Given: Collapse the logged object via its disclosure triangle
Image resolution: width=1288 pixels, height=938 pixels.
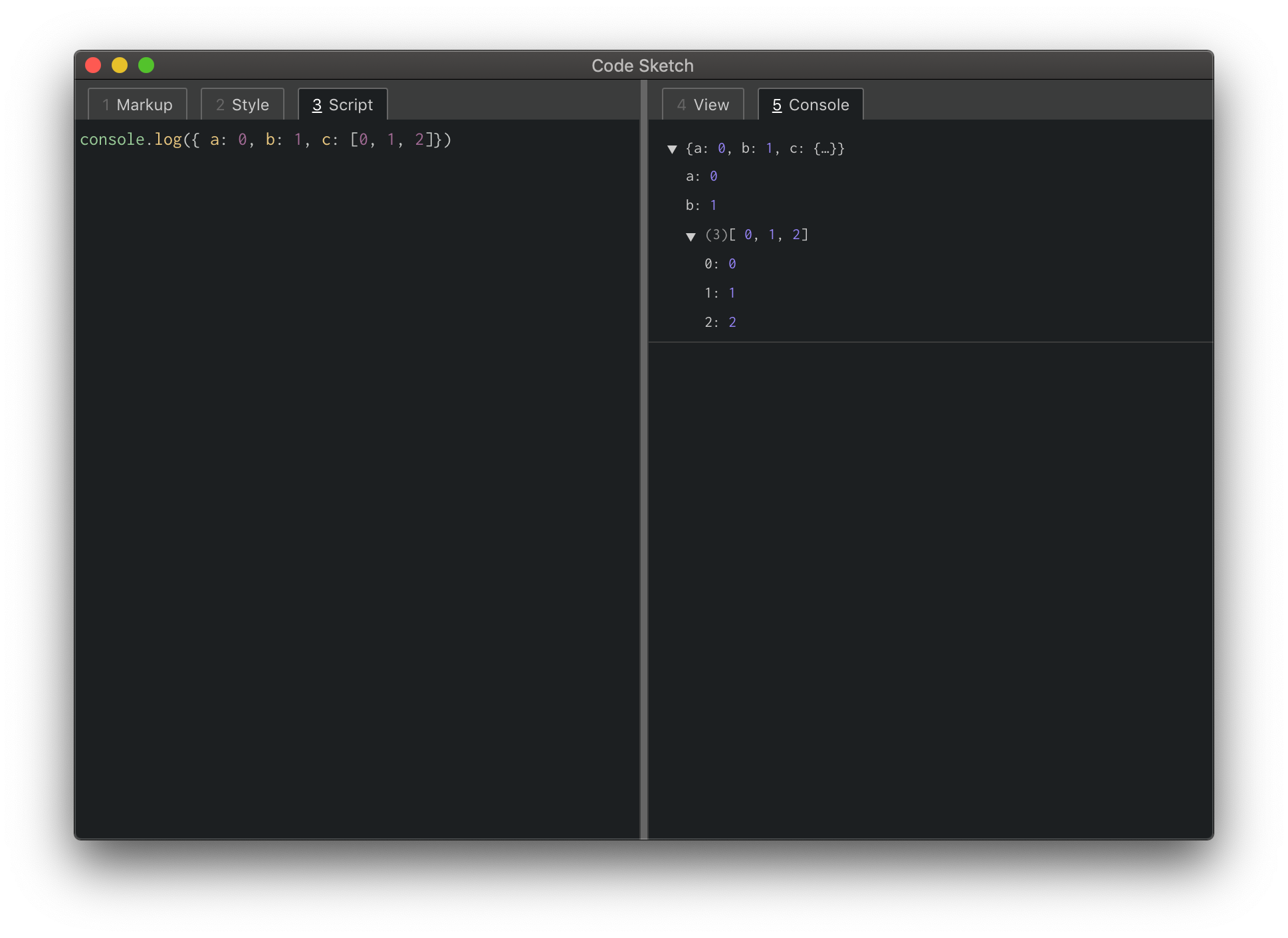Looking at the screenshot, I should tap(671, 149).
